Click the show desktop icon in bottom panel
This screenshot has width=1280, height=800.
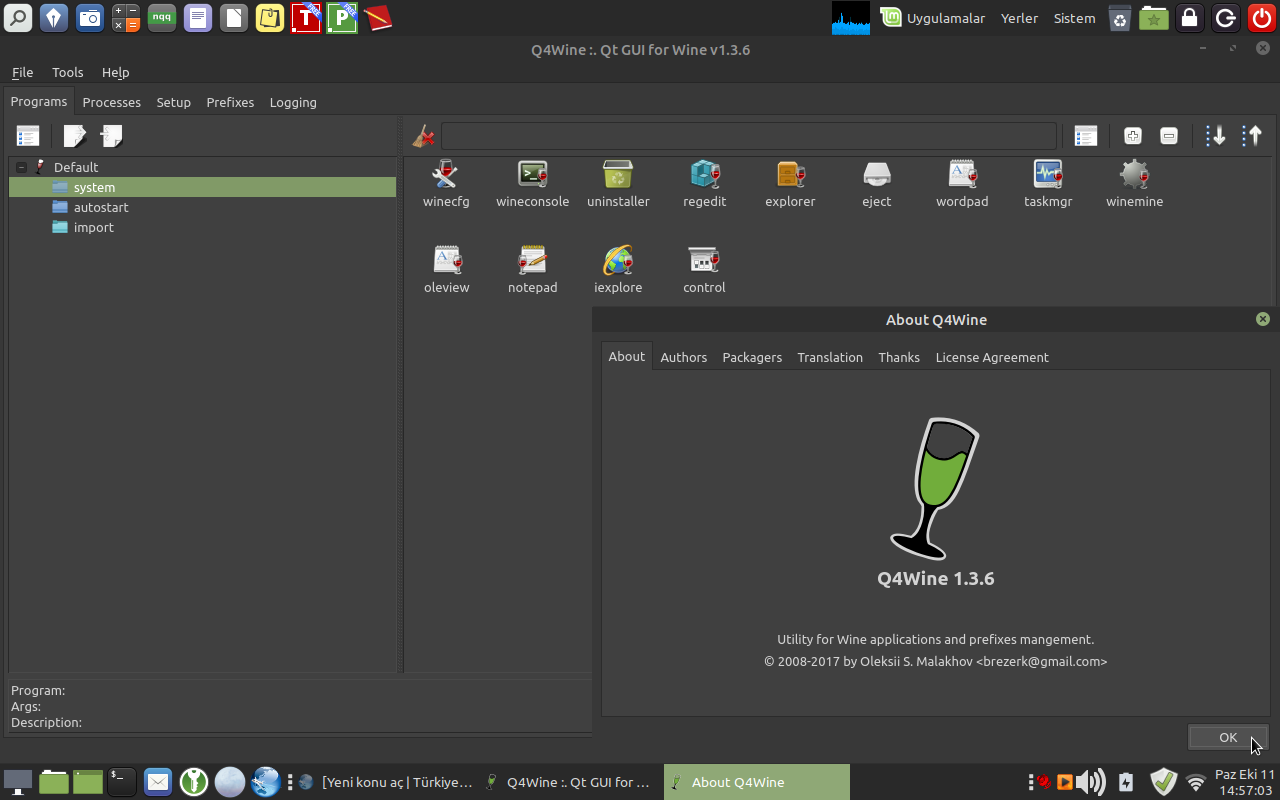(x=18, y=782)
